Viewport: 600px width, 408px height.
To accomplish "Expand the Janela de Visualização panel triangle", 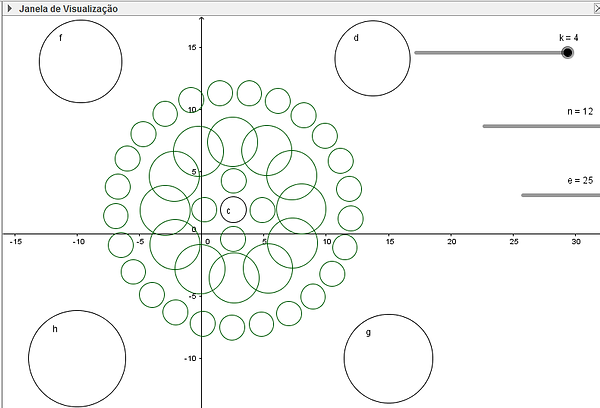I will point(10,8).
